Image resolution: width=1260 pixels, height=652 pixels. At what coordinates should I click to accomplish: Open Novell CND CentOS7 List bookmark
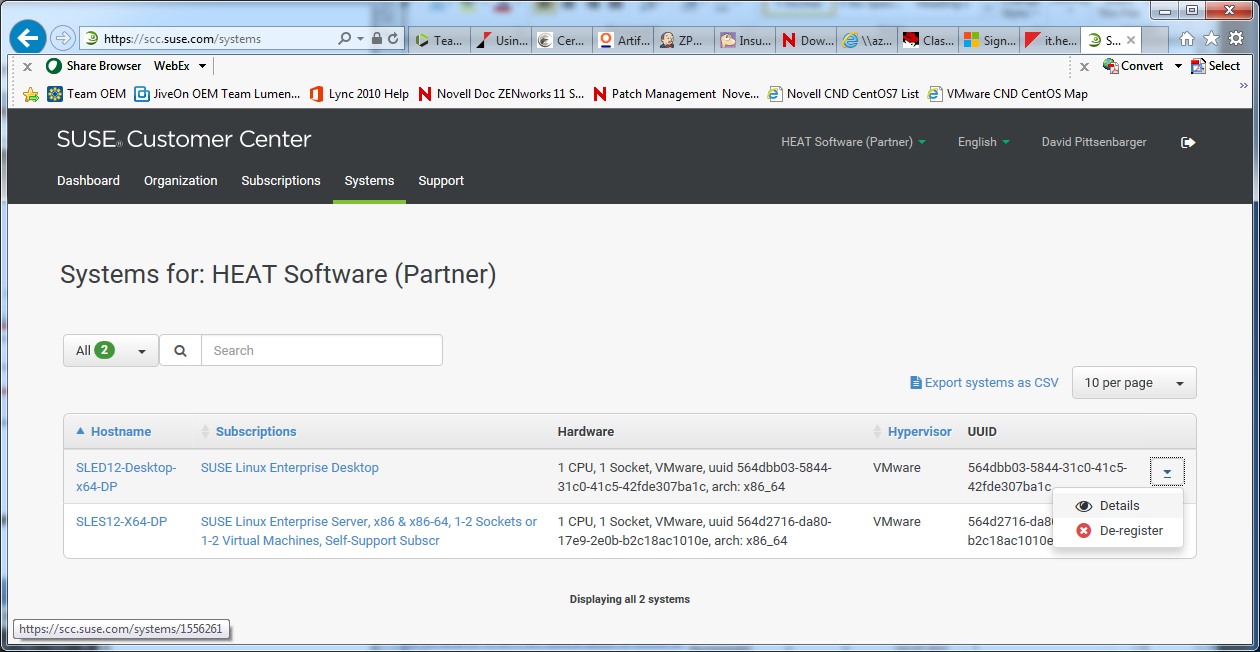(x=843, y=94)
